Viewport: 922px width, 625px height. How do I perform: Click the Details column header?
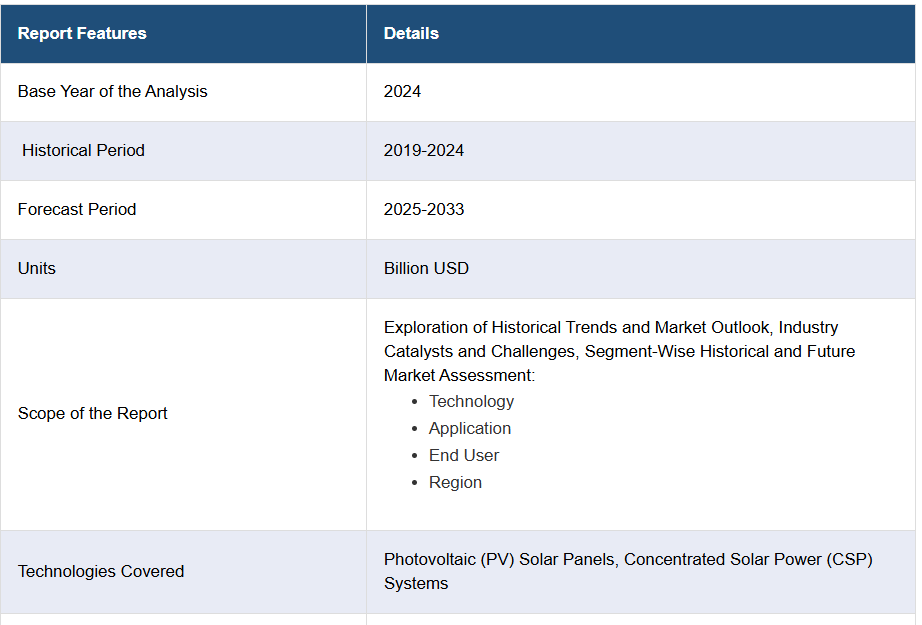click(411, 33)
